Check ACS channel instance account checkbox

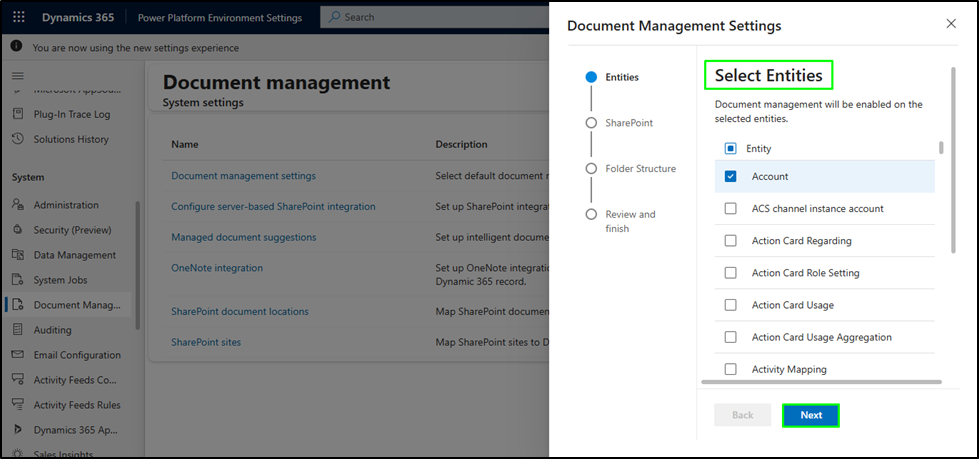tap(730, 209)
